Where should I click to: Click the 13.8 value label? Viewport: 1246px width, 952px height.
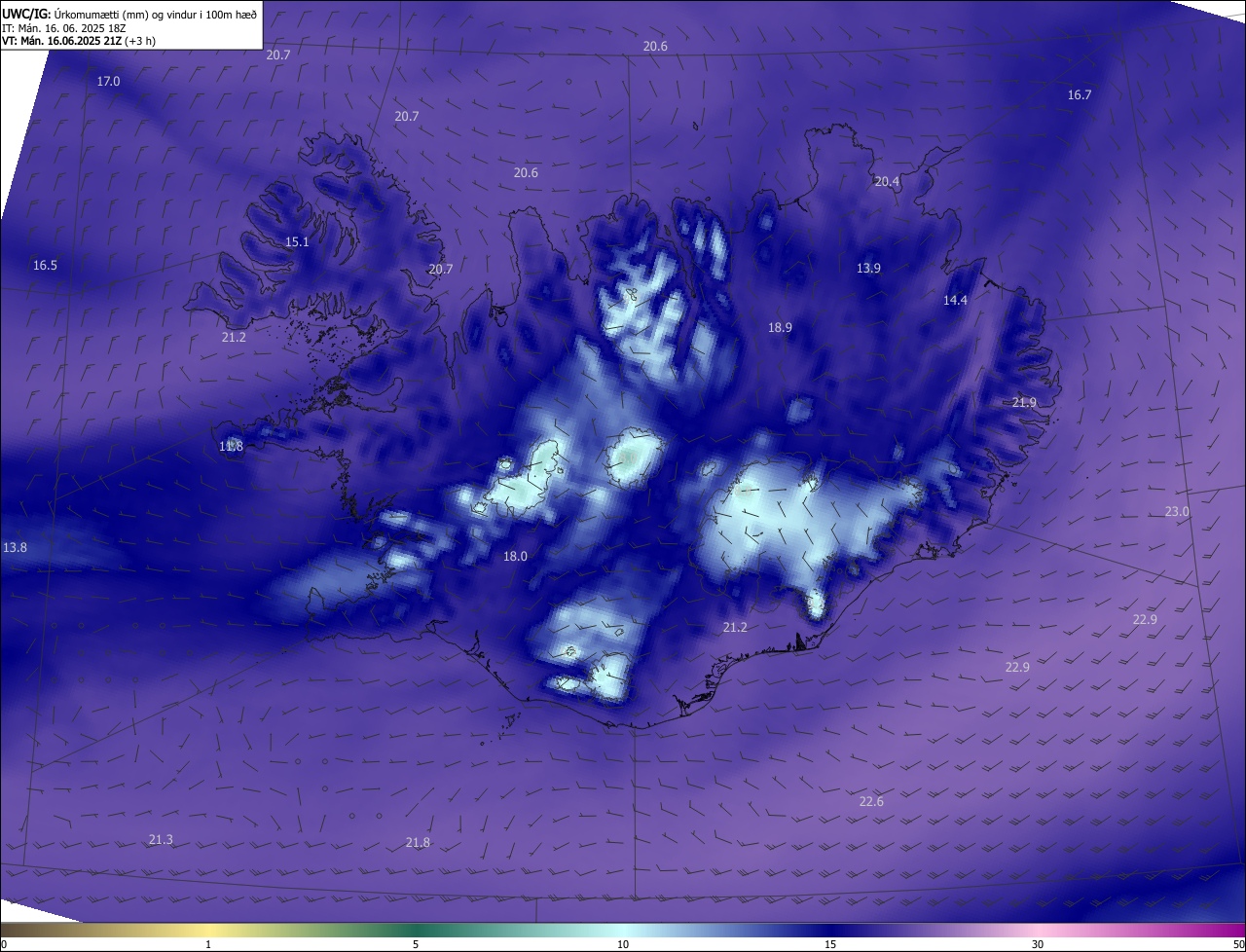point(15,548)
